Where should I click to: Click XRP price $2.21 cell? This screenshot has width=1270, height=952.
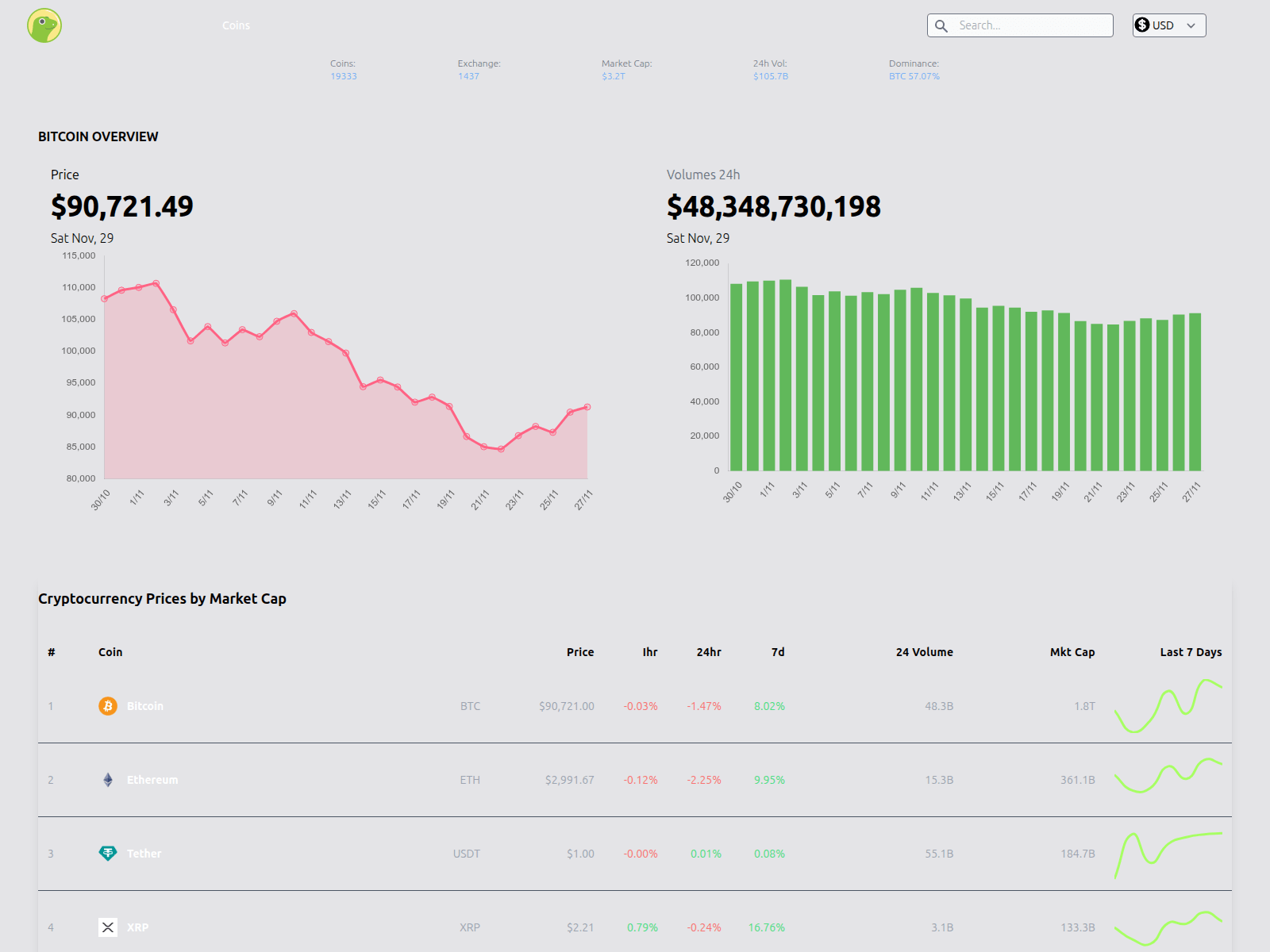(580, 927)
